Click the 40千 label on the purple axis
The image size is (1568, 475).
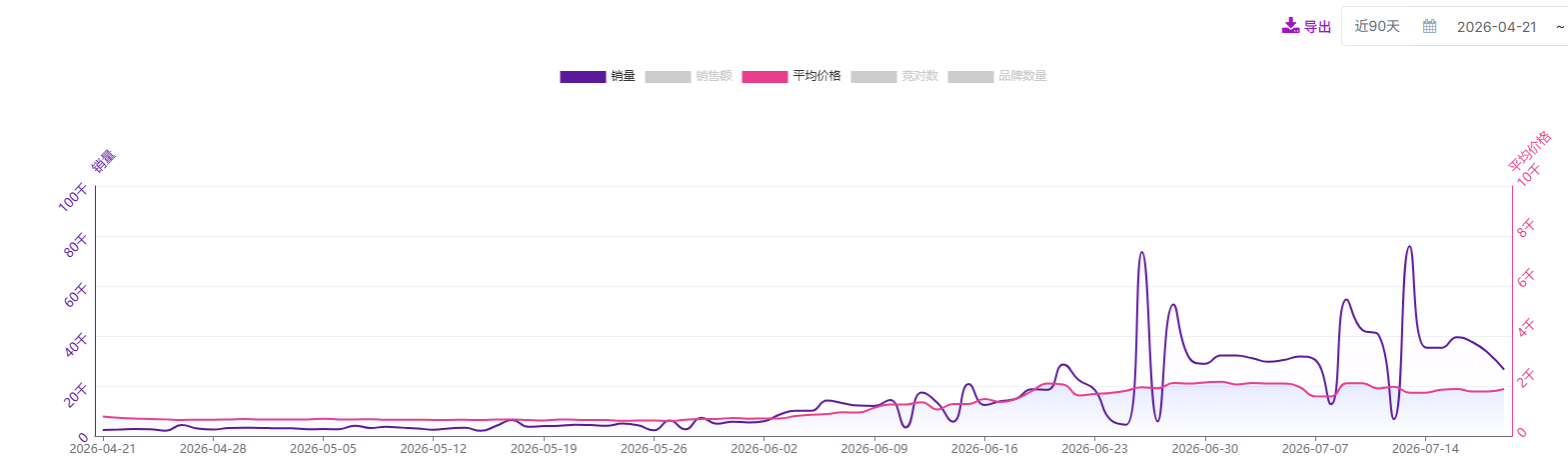(76, 345)
